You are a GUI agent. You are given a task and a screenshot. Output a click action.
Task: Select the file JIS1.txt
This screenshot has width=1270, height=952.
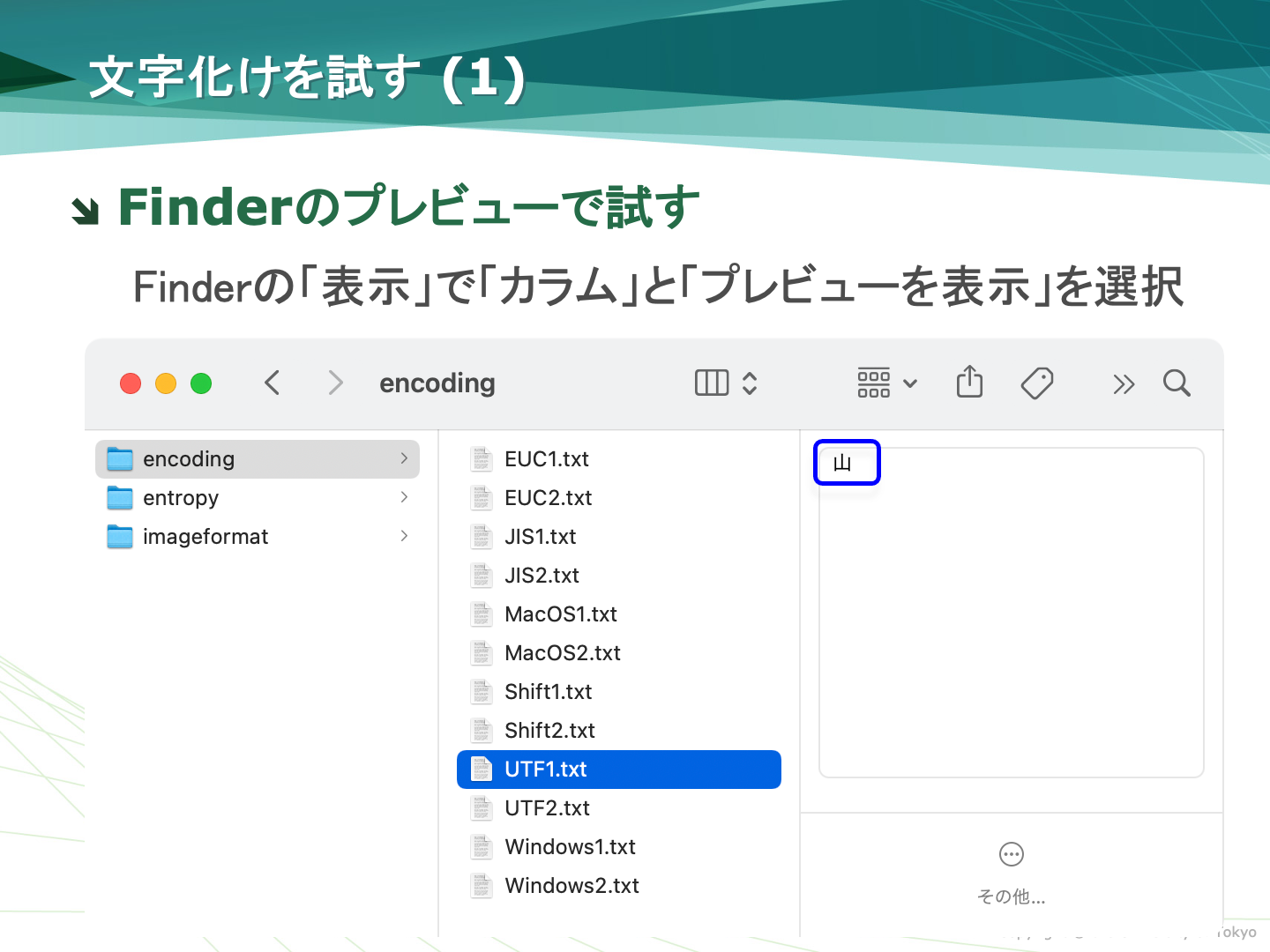click(619, 537)
